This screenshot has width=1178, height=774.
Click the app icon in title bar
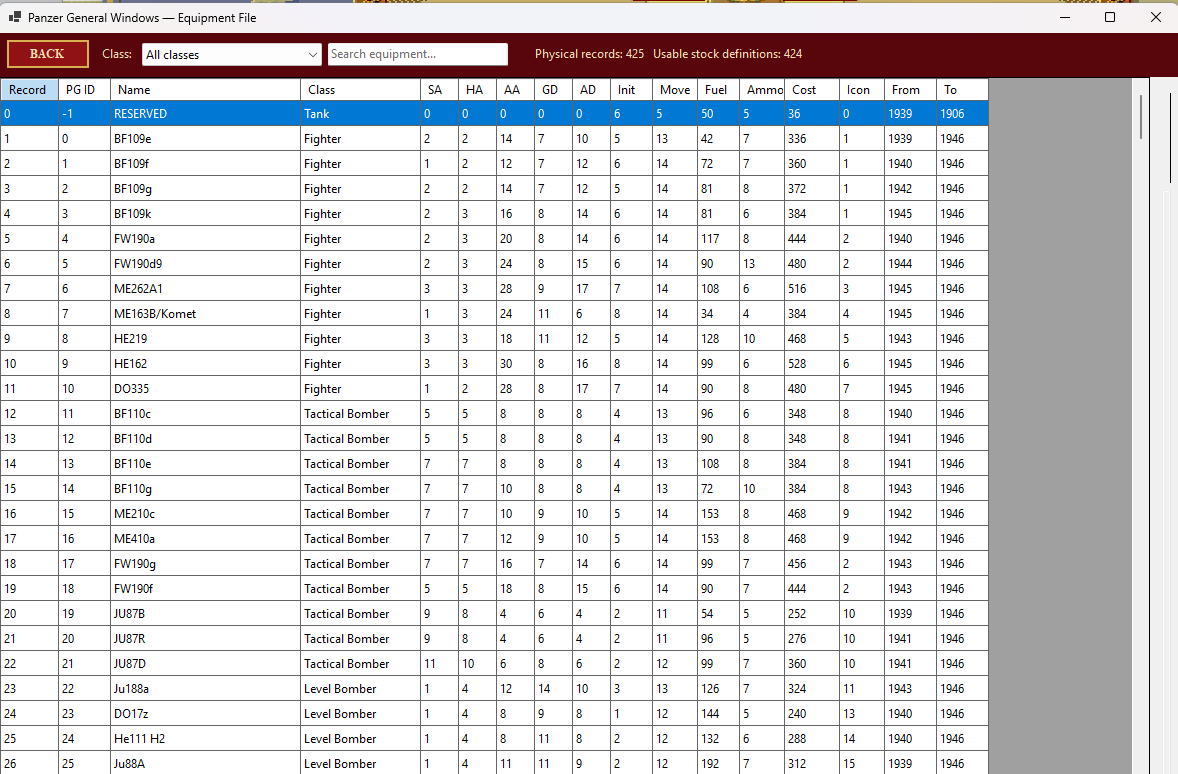[x=14, y=17]
